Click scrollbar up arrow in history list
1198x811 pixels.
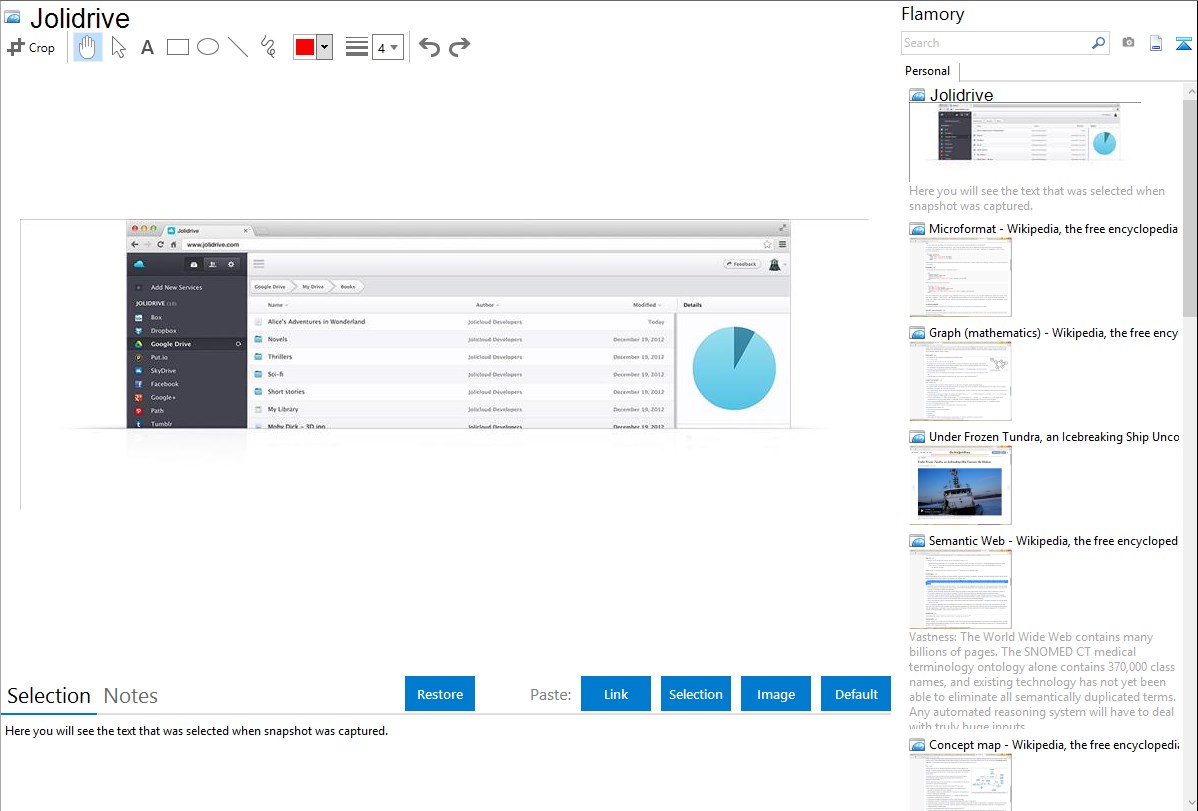click(1190, 91)
